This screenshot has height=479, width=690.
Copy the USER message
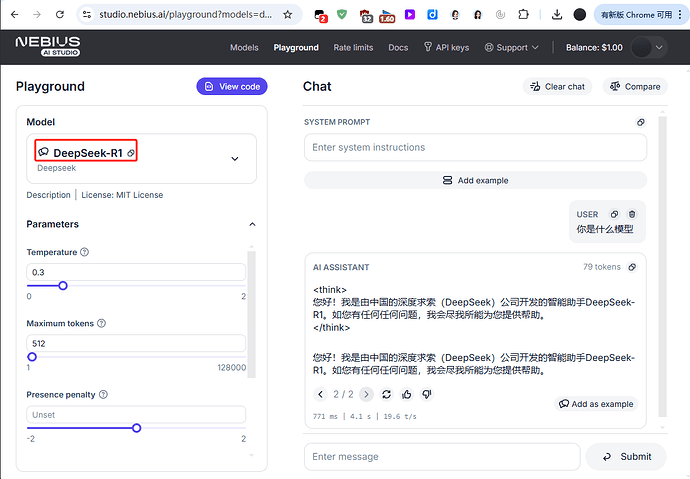614,214
